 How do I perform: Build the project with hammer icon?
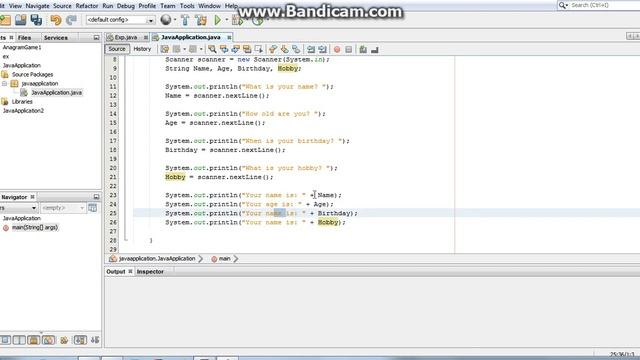click(x=185, y=20)
